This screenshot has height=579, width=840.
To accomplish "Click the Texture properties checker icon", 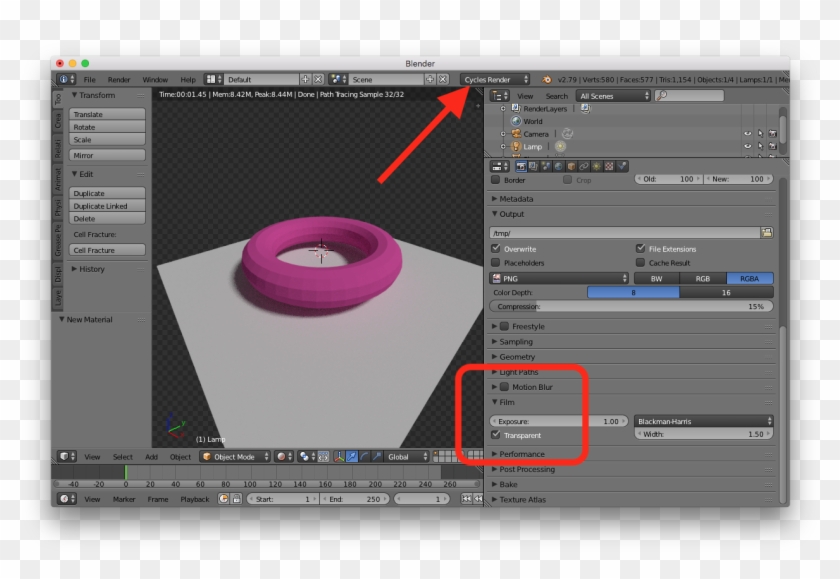I will (x=609, y=166).
